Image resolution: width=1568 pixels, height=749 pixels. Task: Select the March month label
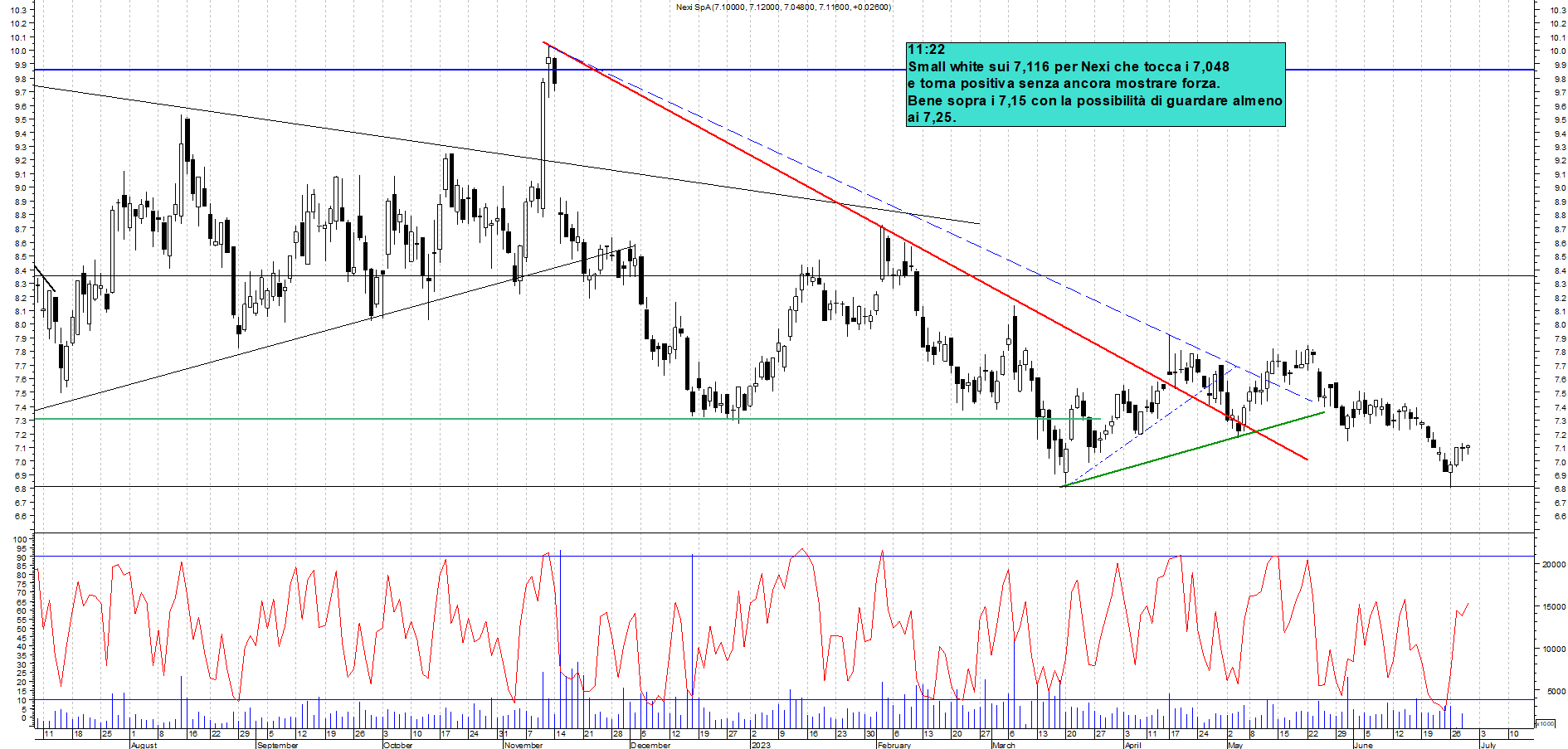[x=1004, y=745]
